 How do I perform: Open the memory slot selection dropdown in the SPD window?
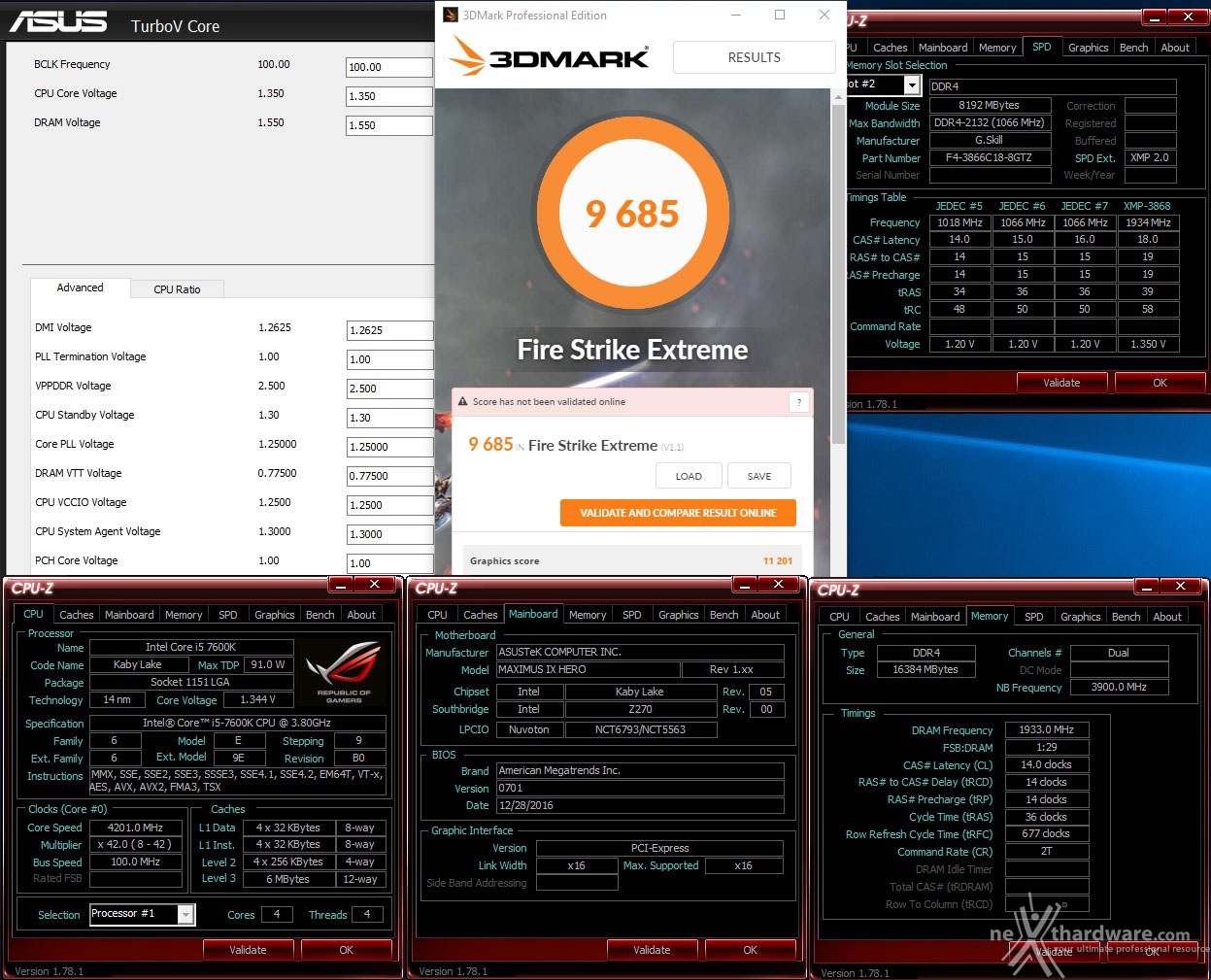pos(911,85)
